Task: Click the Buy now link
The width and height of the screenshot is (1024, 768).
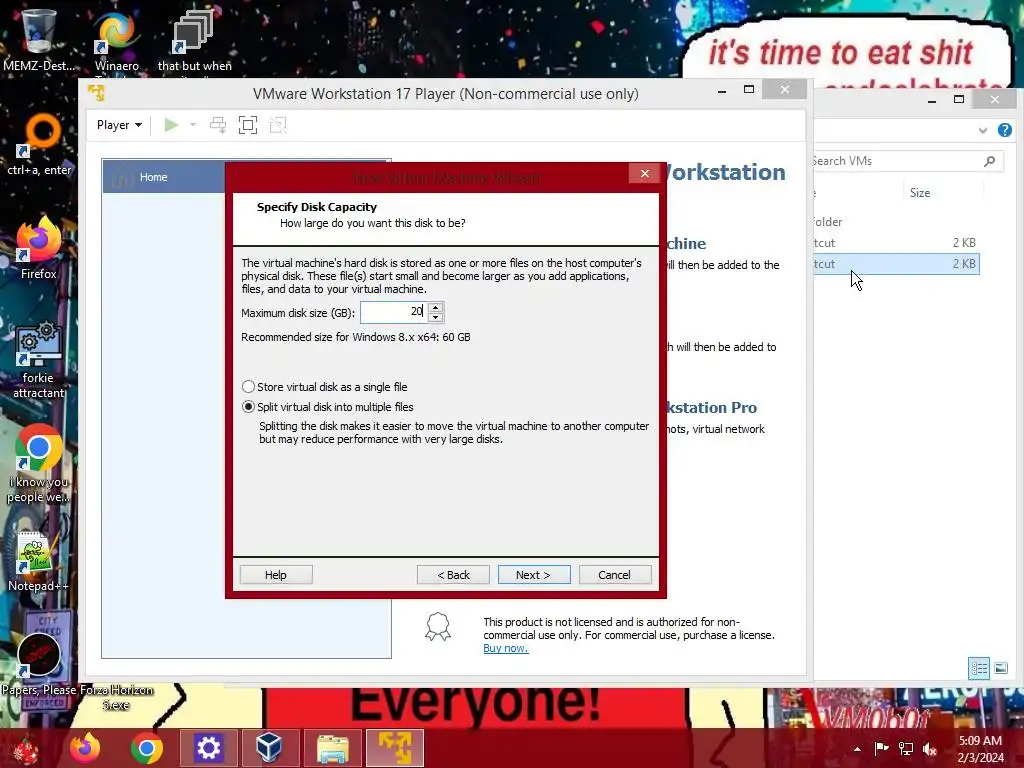Action: click(x=505, y=648)
